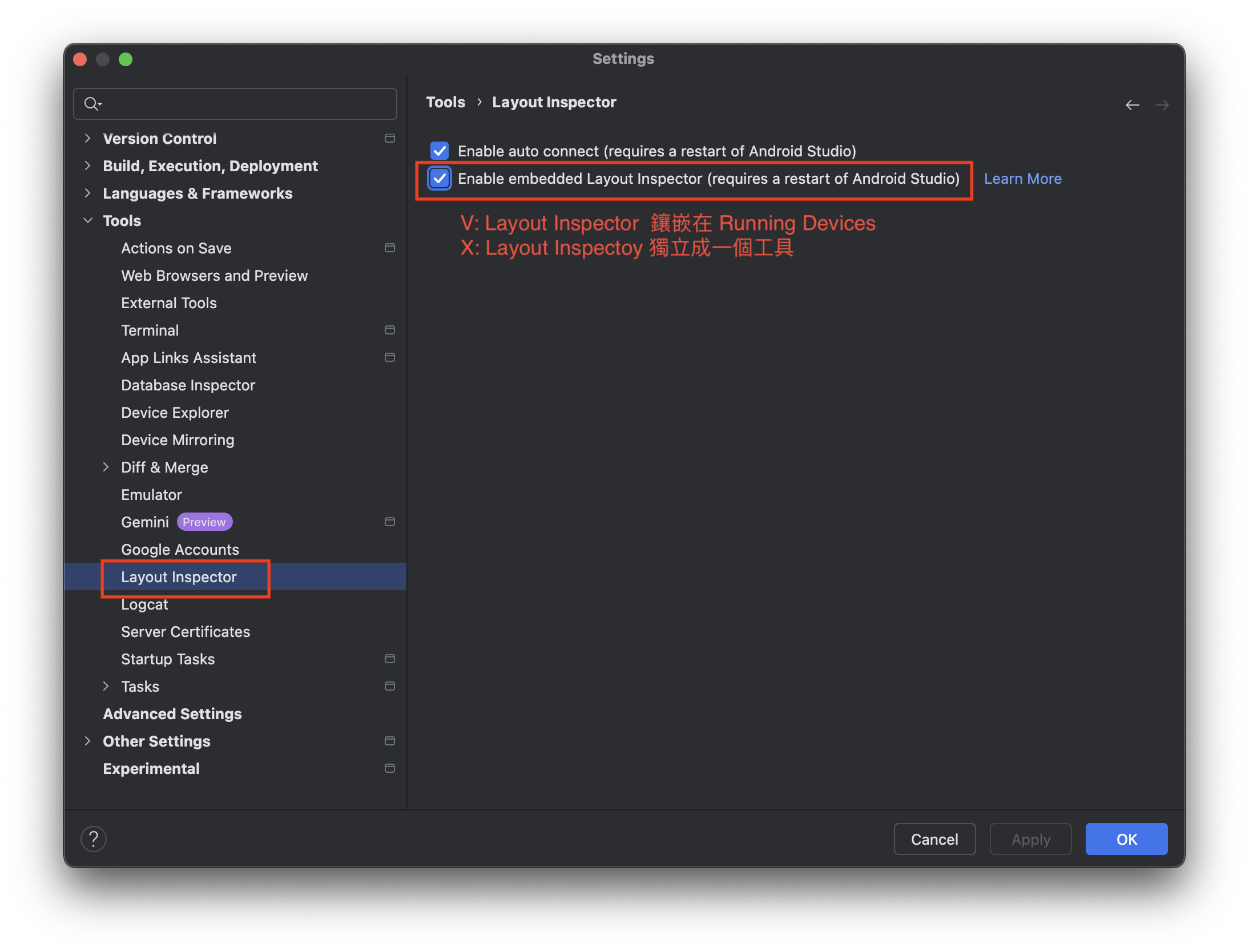
Task: Click the Layout Inspector settings icon
Action: [x=179, y=576]
